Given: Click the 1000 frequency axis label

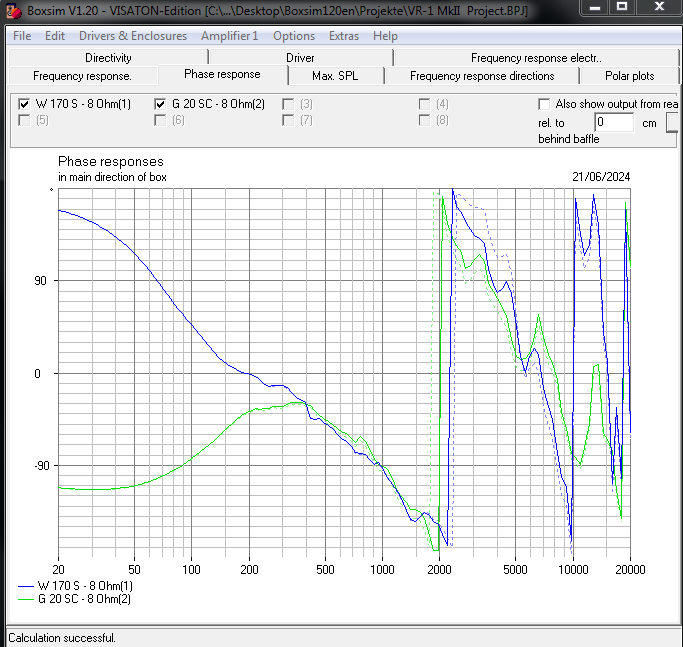Looking at the screenshot, I should 382,570.
